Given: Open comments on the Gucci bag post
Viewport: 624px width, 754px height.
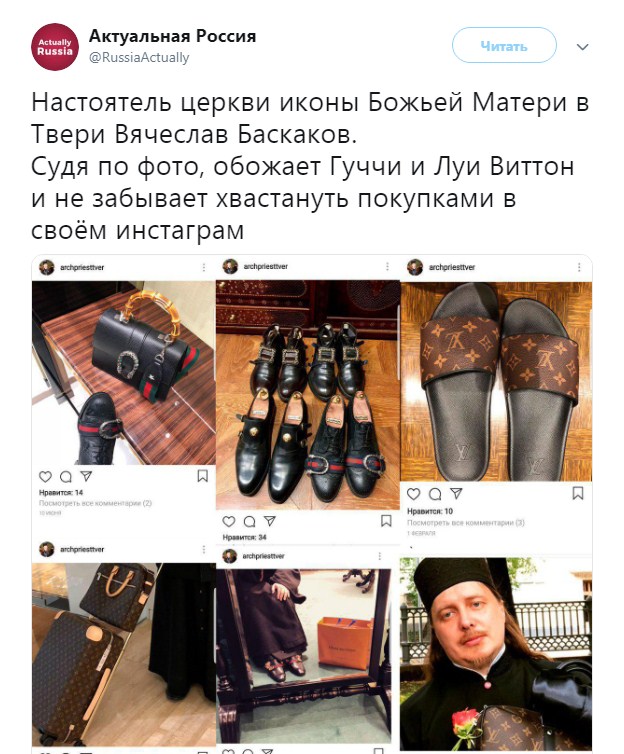Looking at the screenshot, I should pyautogui.click(x=65, y=477).
